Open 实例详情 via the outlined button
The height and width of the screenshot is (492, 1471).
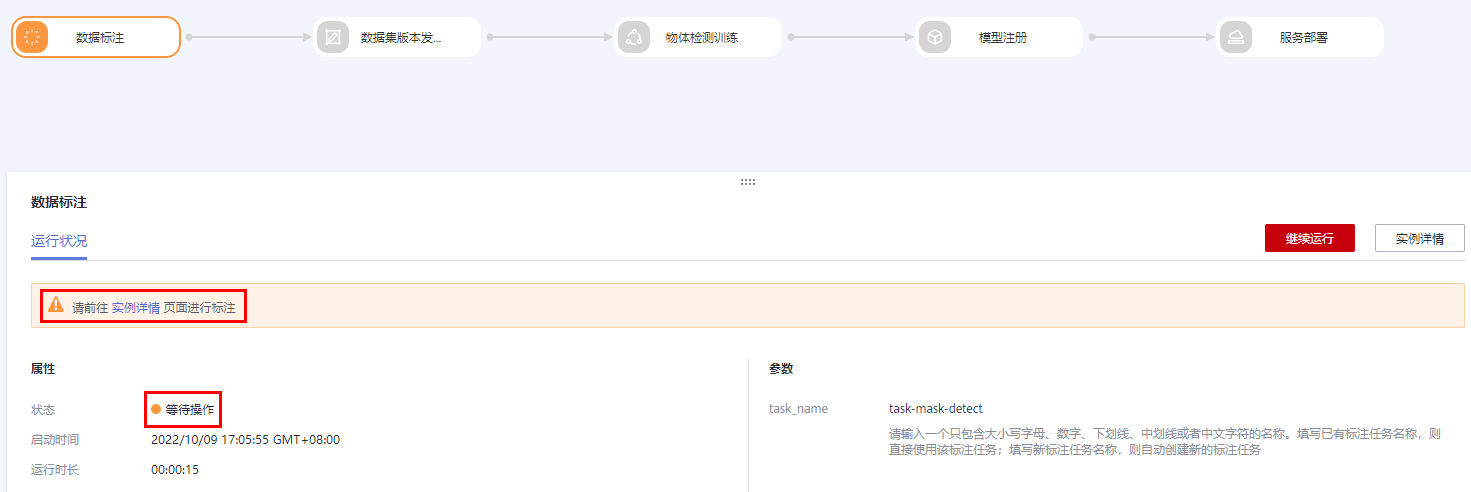pos(1419,238)
